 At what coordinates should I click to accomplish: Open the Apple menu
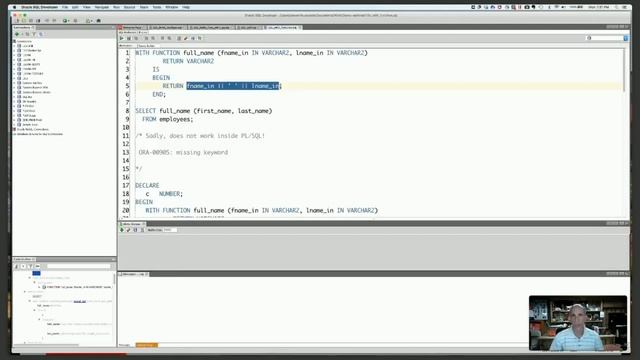click(x=14, y=7)
